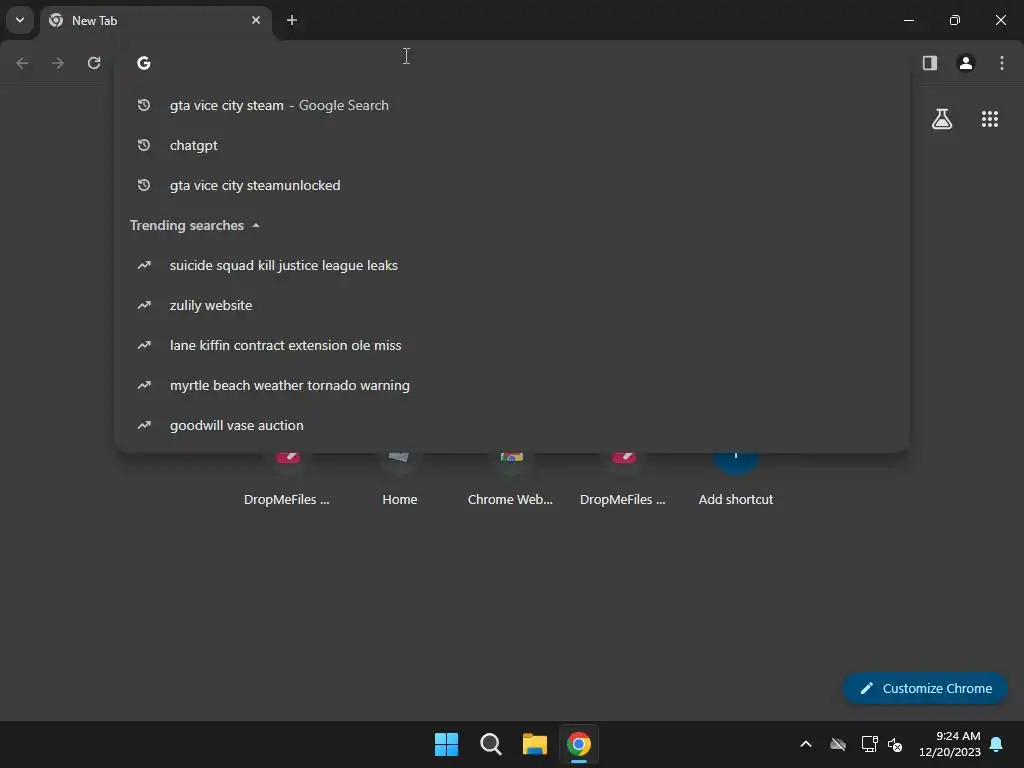Select 'lane kiffin contract extension ole miss'
Image resolution: width=1024 pixels, height=768 pixels.
point(511,345)
